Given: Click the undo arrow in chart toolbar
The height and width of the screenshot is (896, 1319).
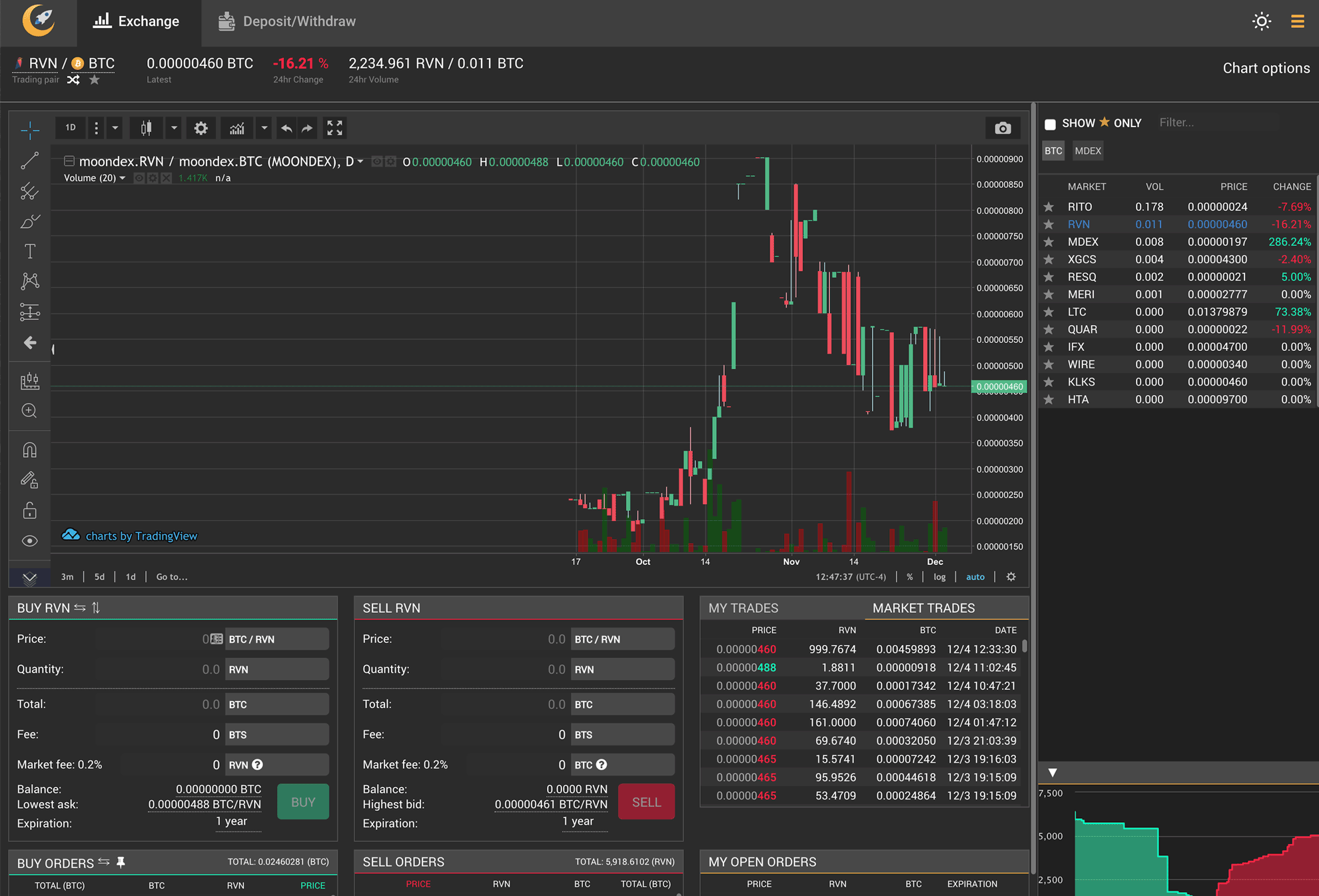Looking at the screenshot, I should coord(286,128).
